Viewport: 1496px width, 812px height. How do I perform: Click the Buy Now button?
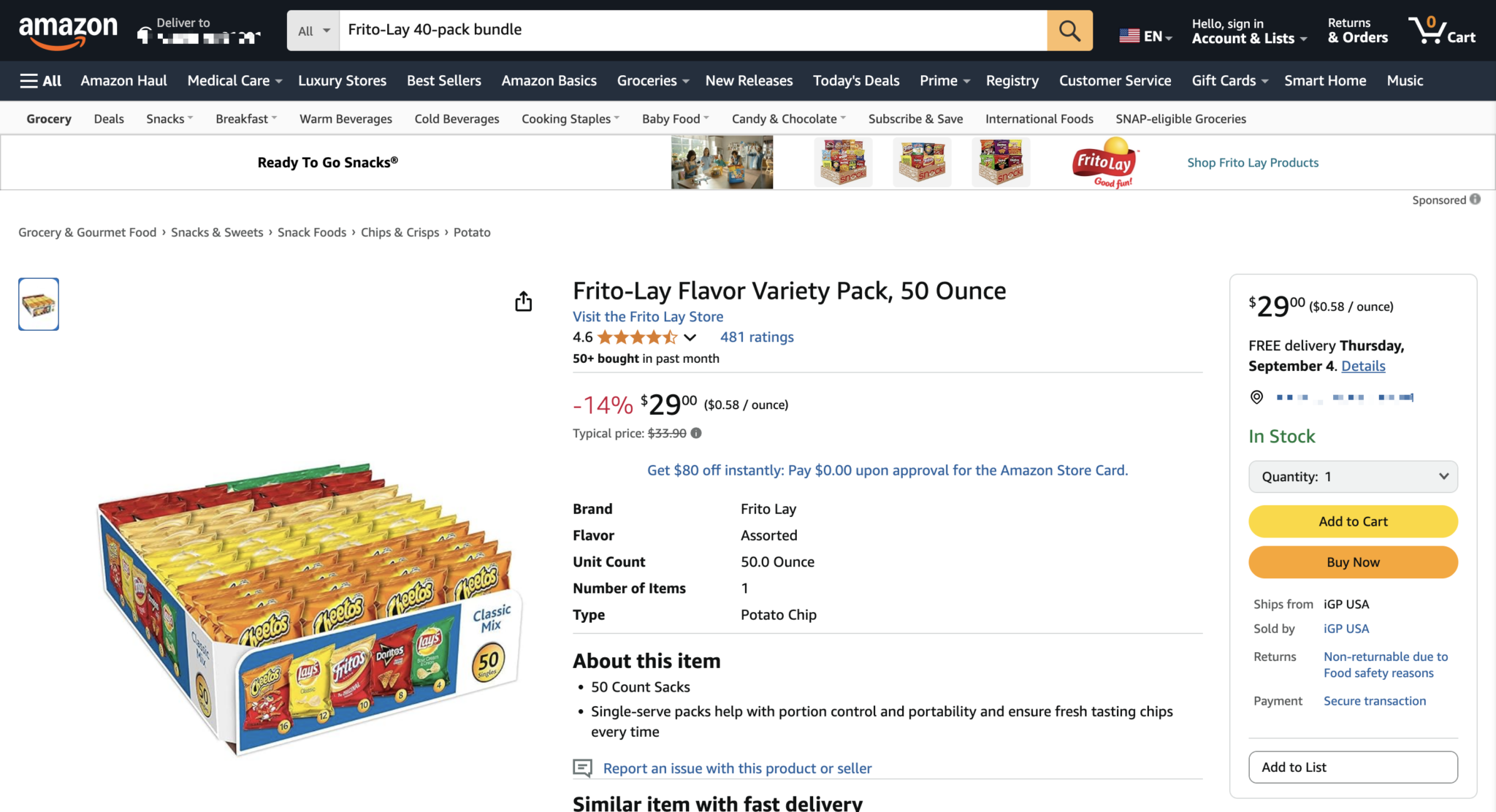pyautogui.click(x=1352, y=562)
